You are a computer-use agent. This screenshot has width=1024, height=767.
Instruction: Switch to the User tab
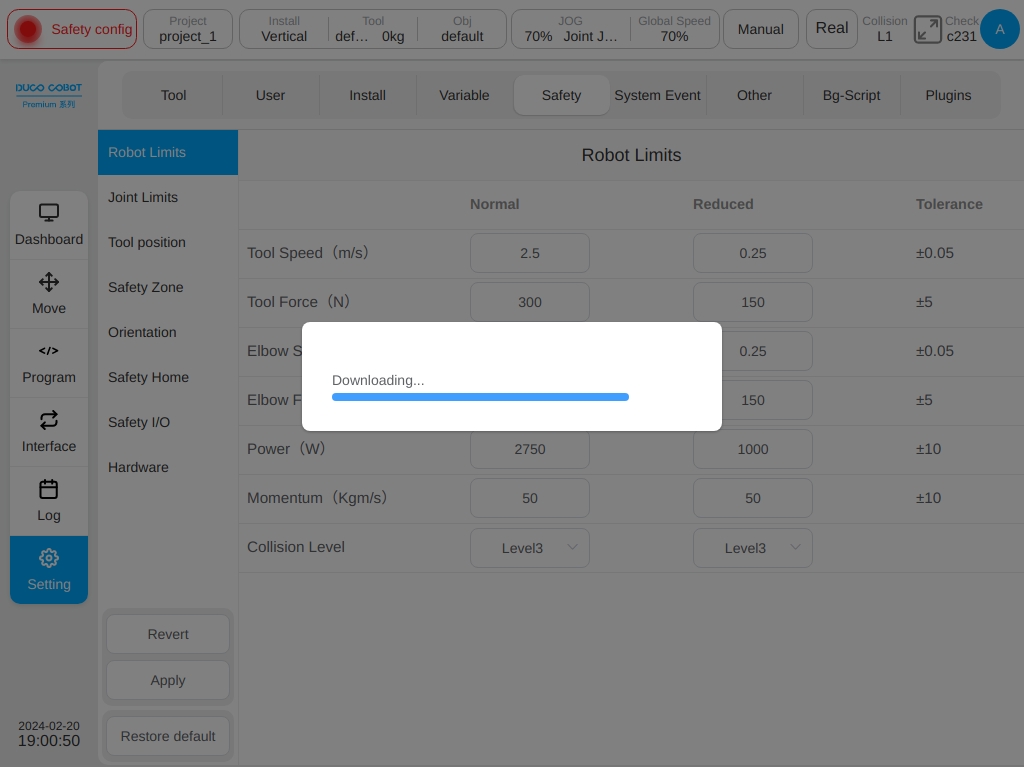click(x=270, y=95)
